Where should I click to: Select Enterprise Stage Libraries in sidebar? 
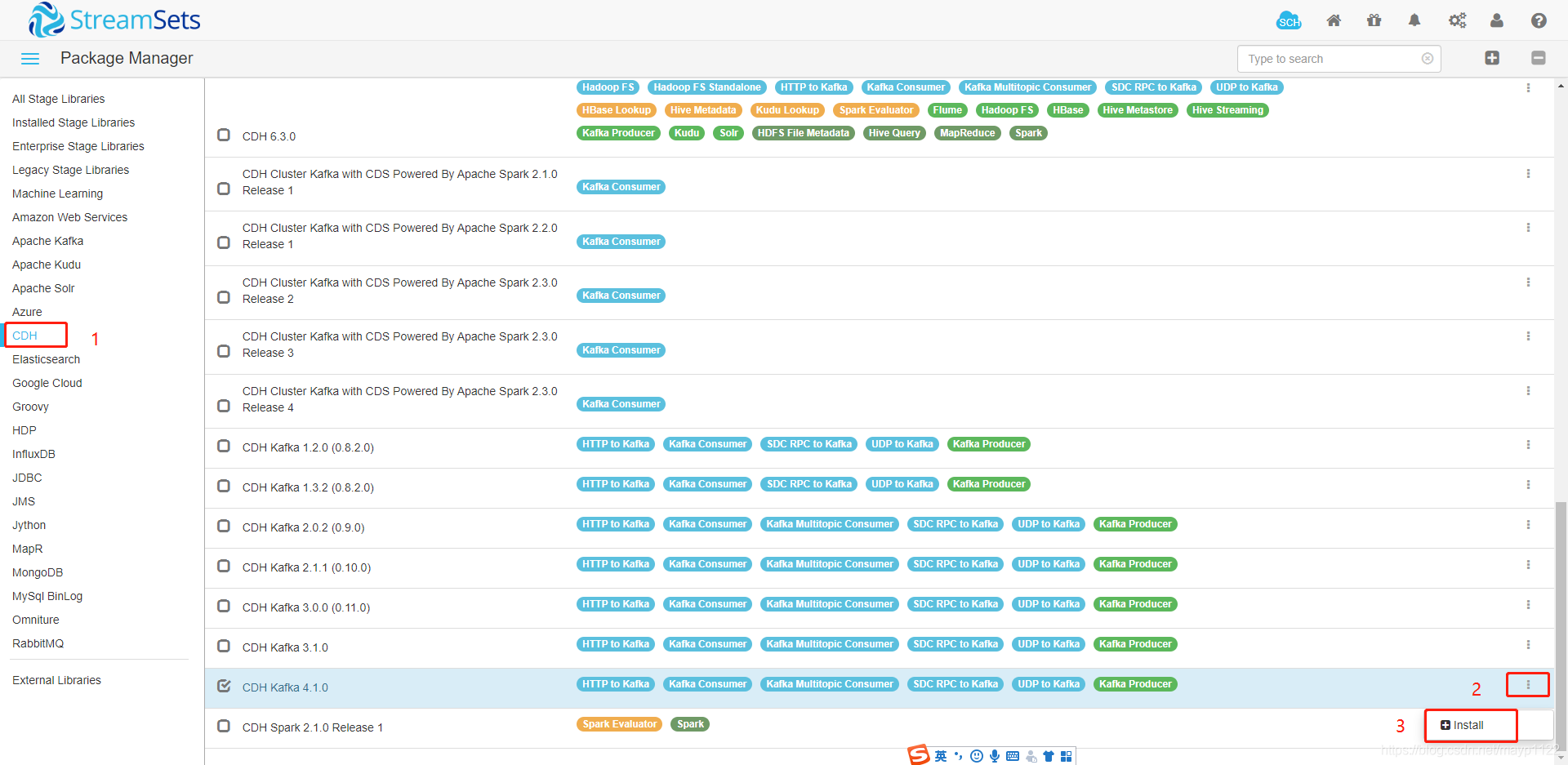click(x=78, y=146)
